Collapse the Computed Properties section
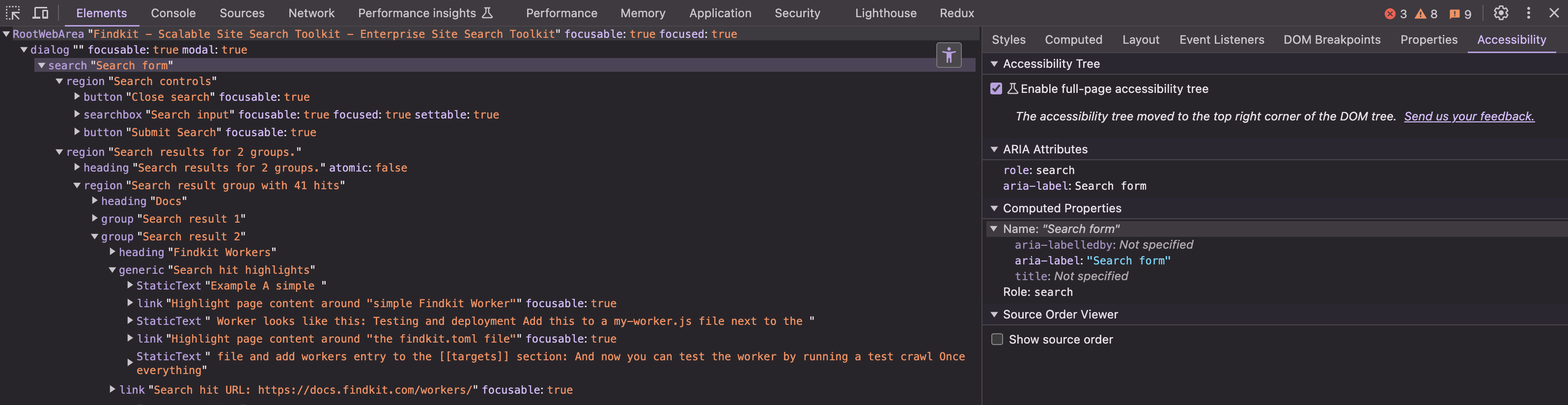Viewport: 1568px width, 405px height. pos(994,208)
